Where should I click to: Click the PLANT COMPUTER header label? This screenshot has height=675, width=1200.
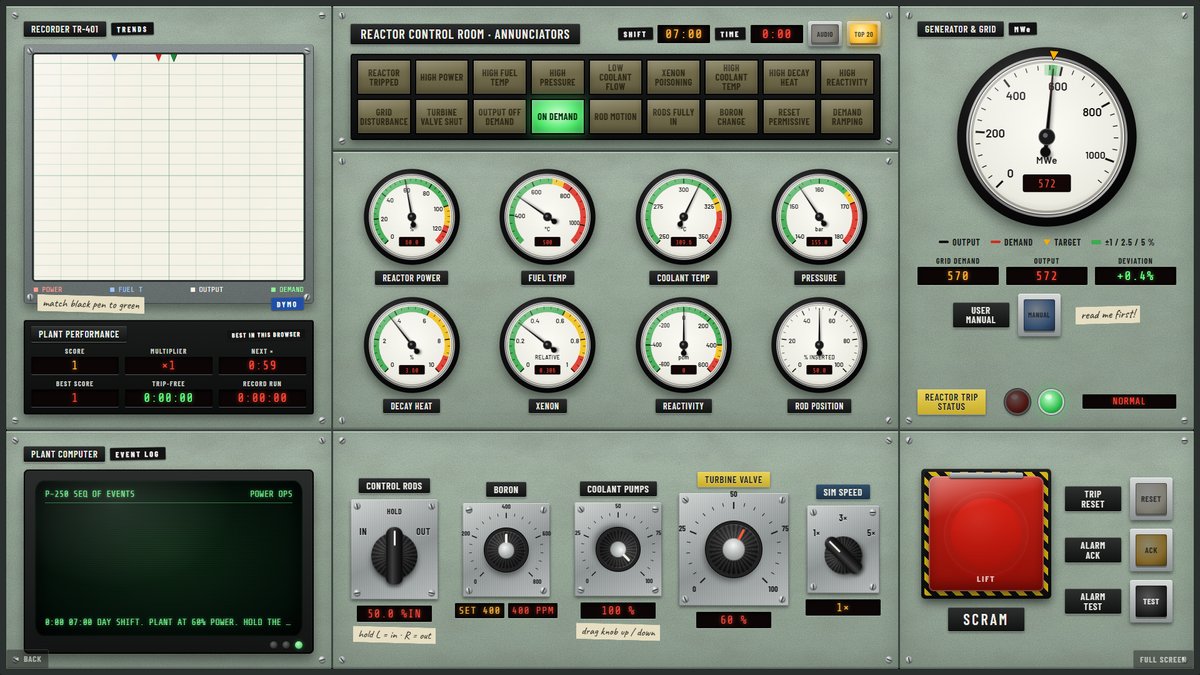click(x=65, y=454)
